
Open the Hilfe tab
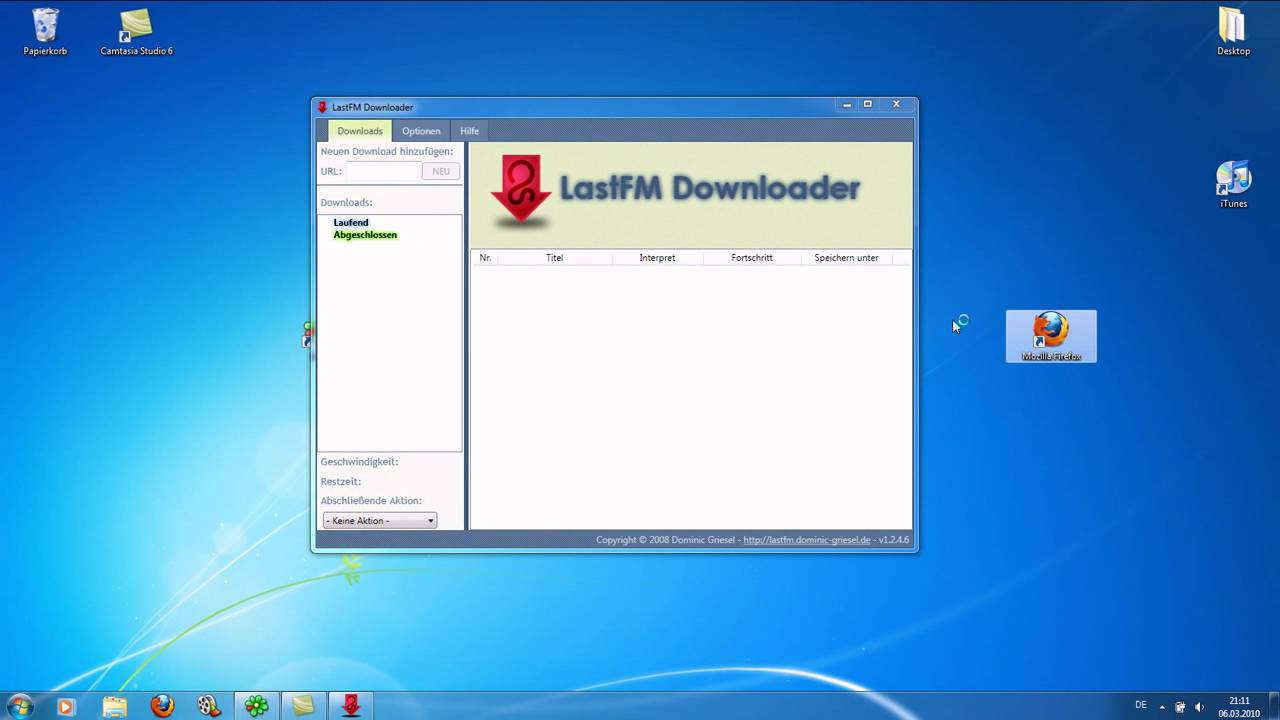(469, 131)
